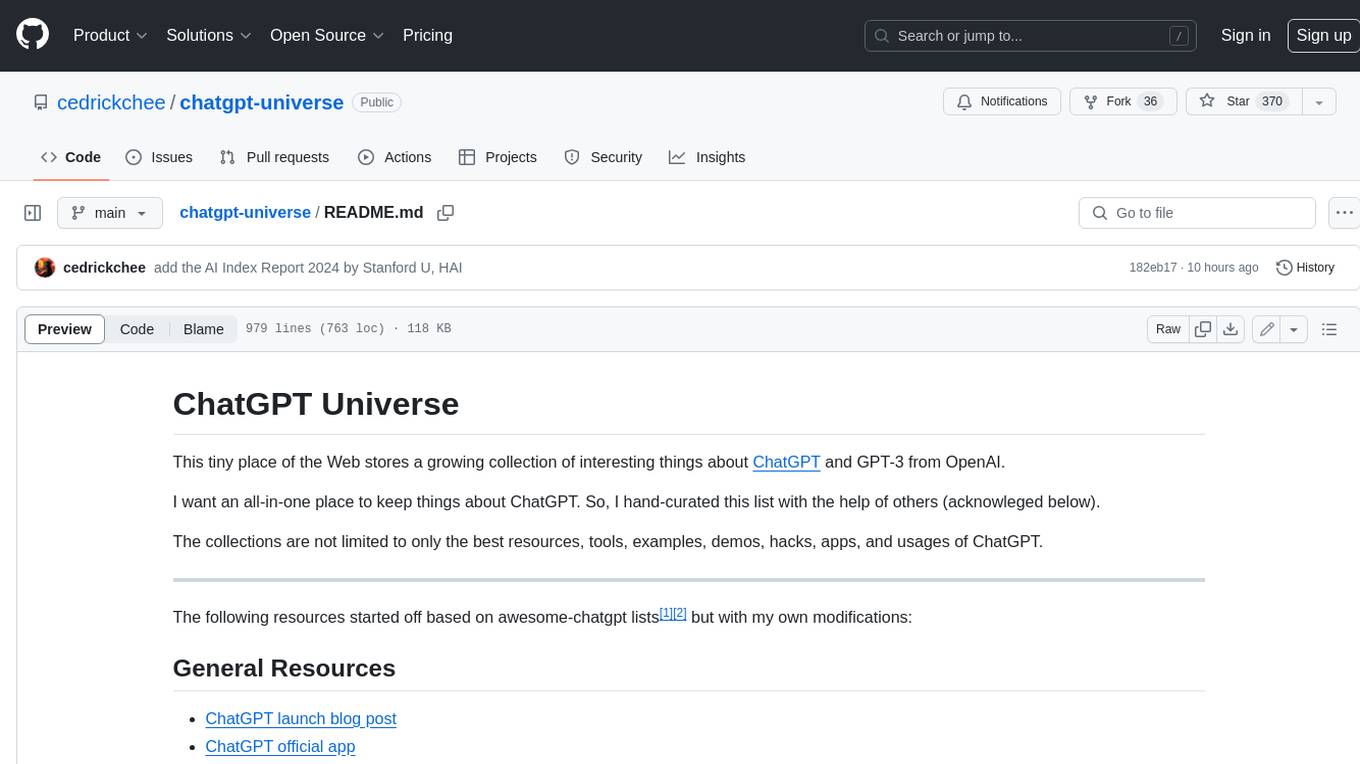Expand the file tree side panel

(x=32, y=213)
